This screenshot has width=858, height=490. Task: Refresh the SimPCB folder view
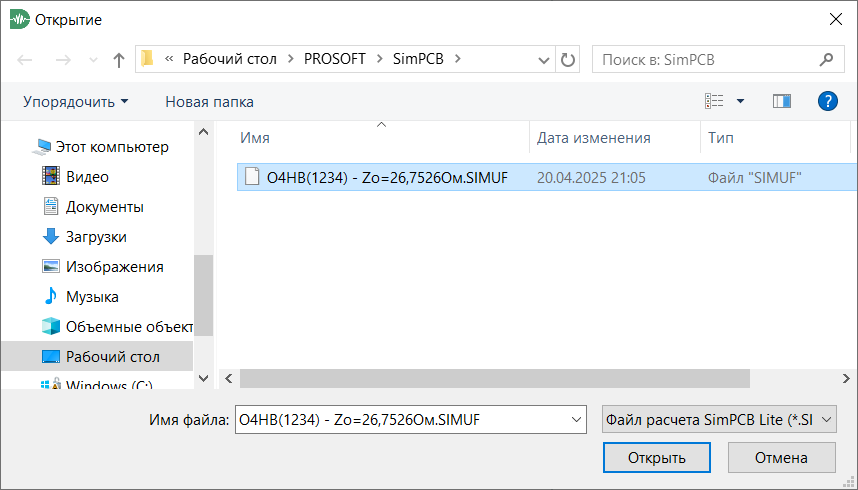[x=568, y=60]
